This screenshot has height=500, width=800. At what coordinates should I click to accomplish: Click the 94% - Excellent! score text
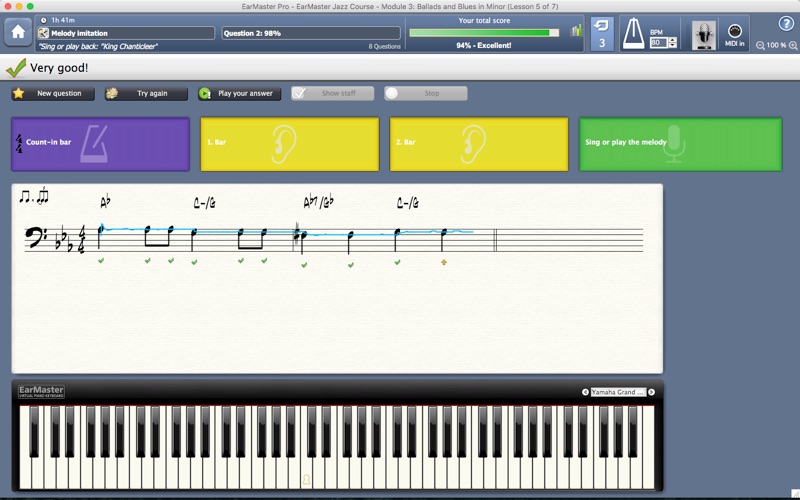[484, 45]
